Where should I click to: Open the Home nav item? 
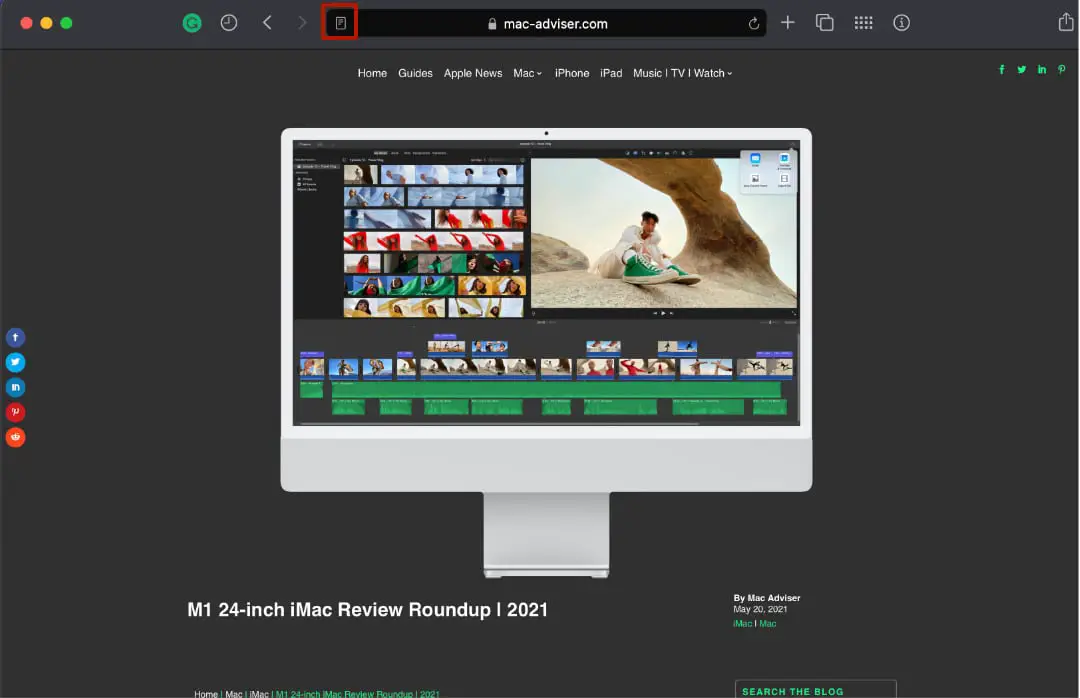coord(372,73)
